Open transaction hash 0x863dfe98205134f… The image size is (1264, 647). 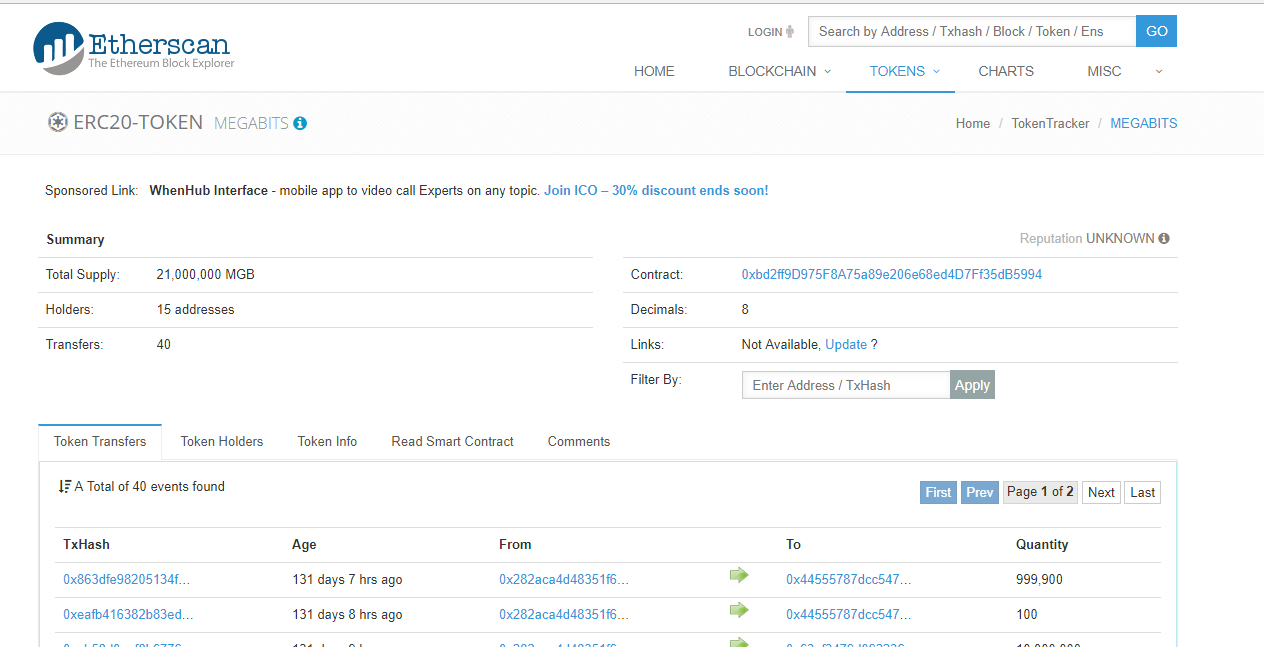pyautogui.click(x=127, y=579)
